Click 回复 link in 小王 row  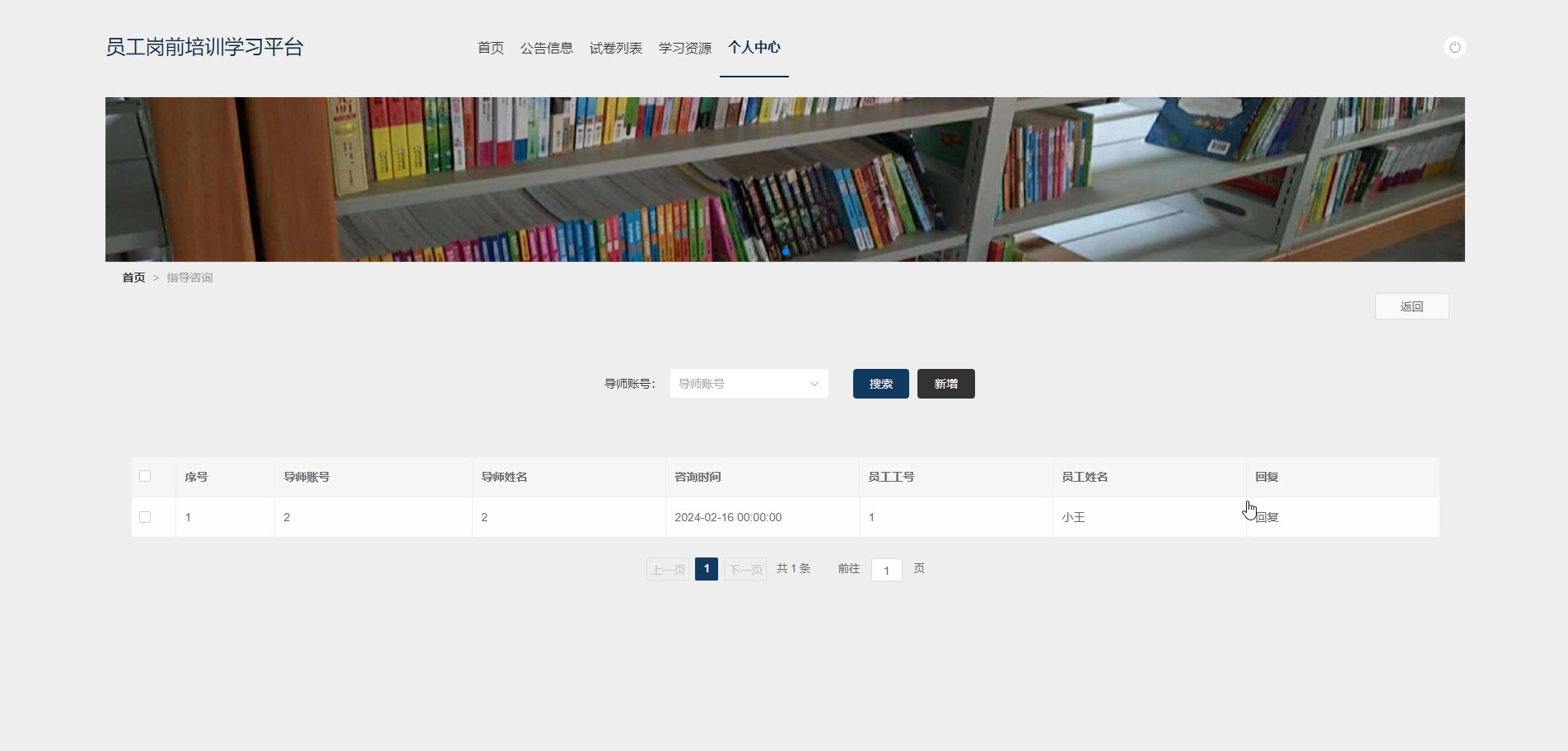(x=1267, y=517)
